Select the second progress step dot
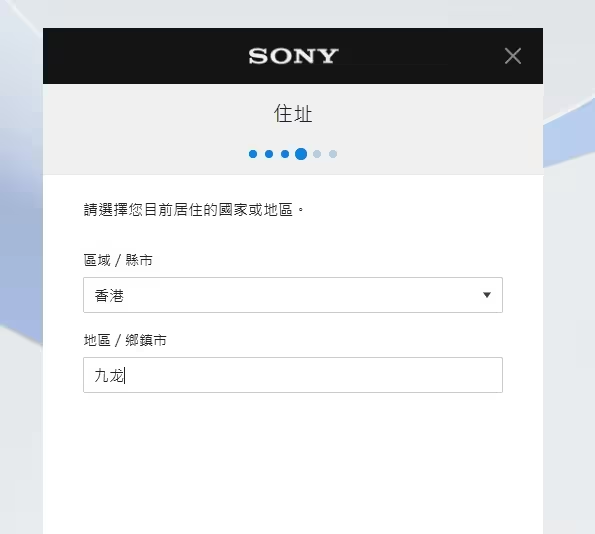The height and width of the screenshot is (534, 595). pyautogui.click(x=269, y=154)
